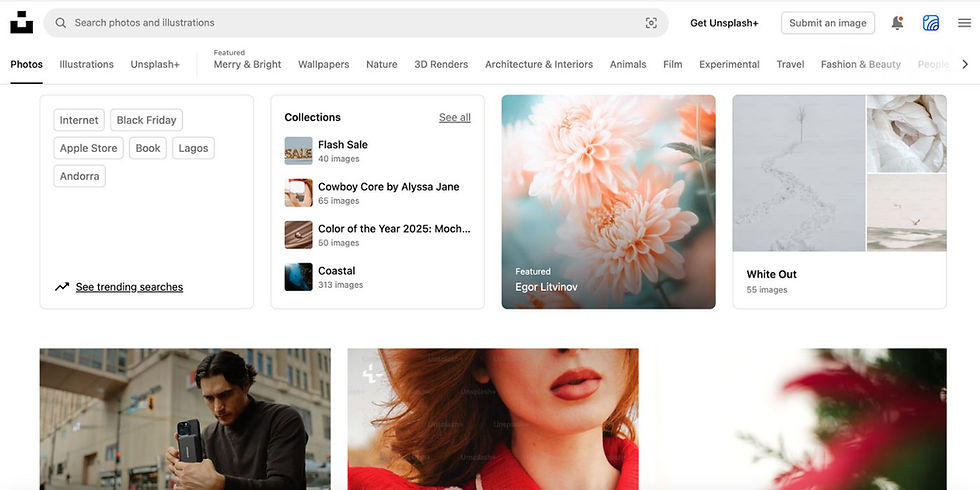Open blurred red and green plant photo

coord(801,419)
